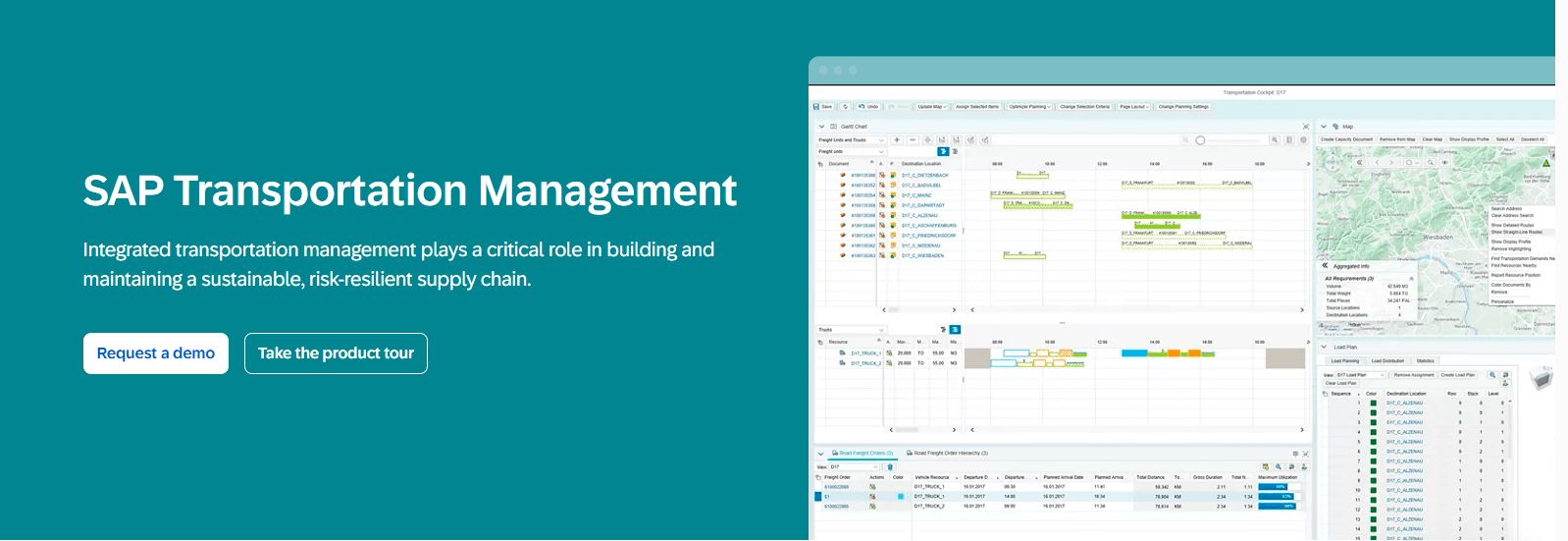The height and width of the screenshot is (541, 1568).
Task: Select D17_C_MAINZ destination row
Action: pos(916,195)
